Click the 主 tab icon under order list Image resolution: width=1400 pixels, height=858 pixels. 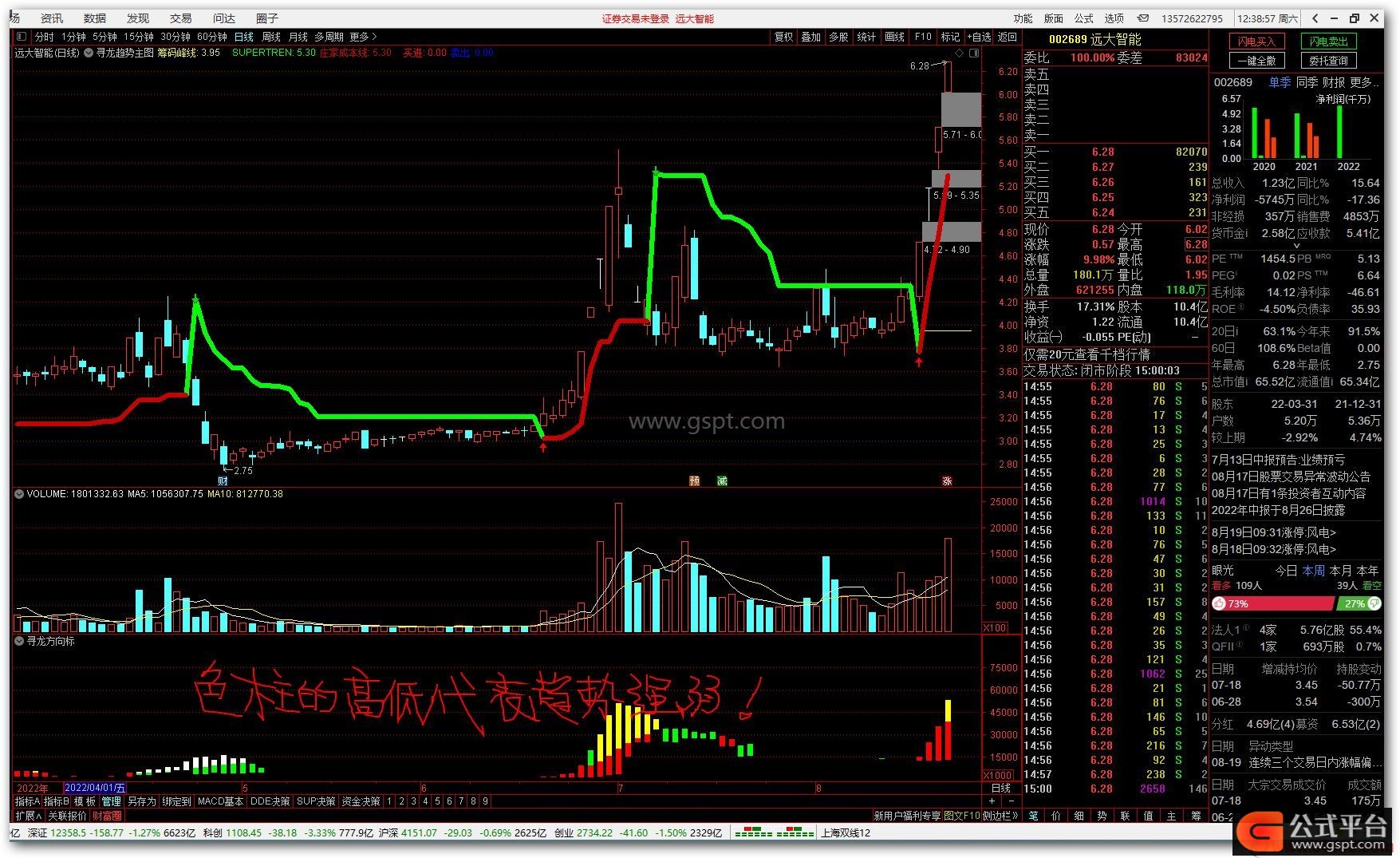(1172, 816)
